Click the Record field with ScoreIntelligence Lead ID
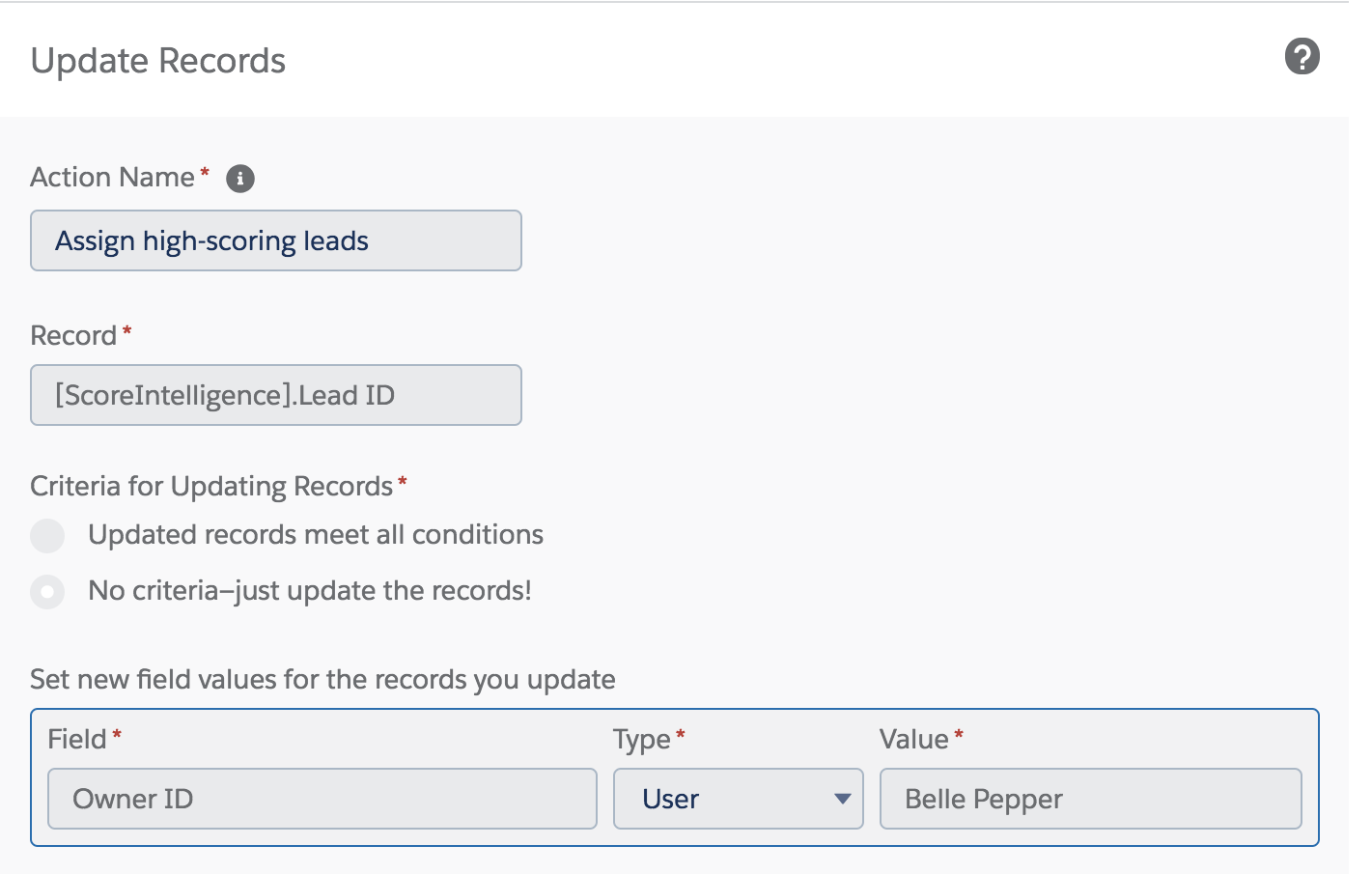The width and height of the screenshot is (1372, 874). [276, 395]
